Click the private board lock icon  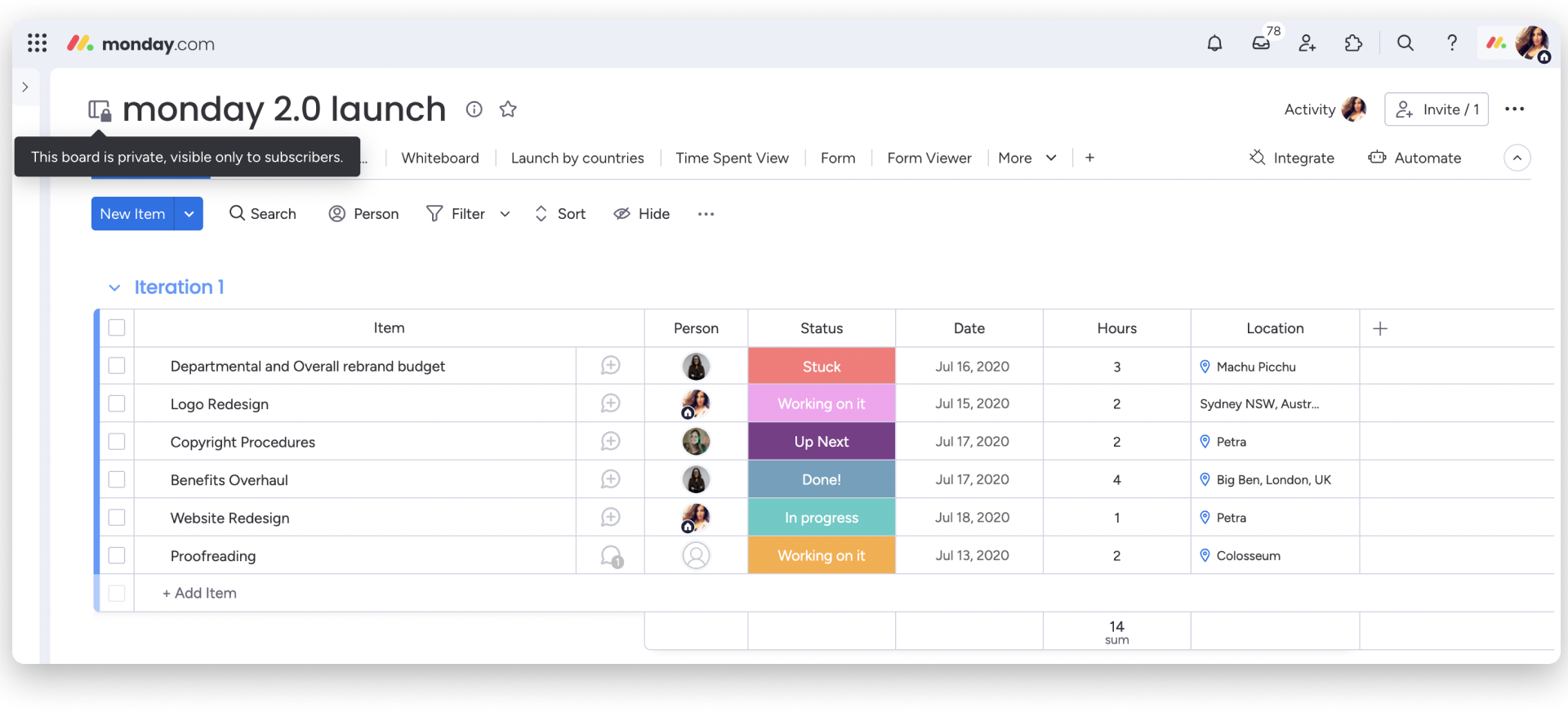coord(100,109)
